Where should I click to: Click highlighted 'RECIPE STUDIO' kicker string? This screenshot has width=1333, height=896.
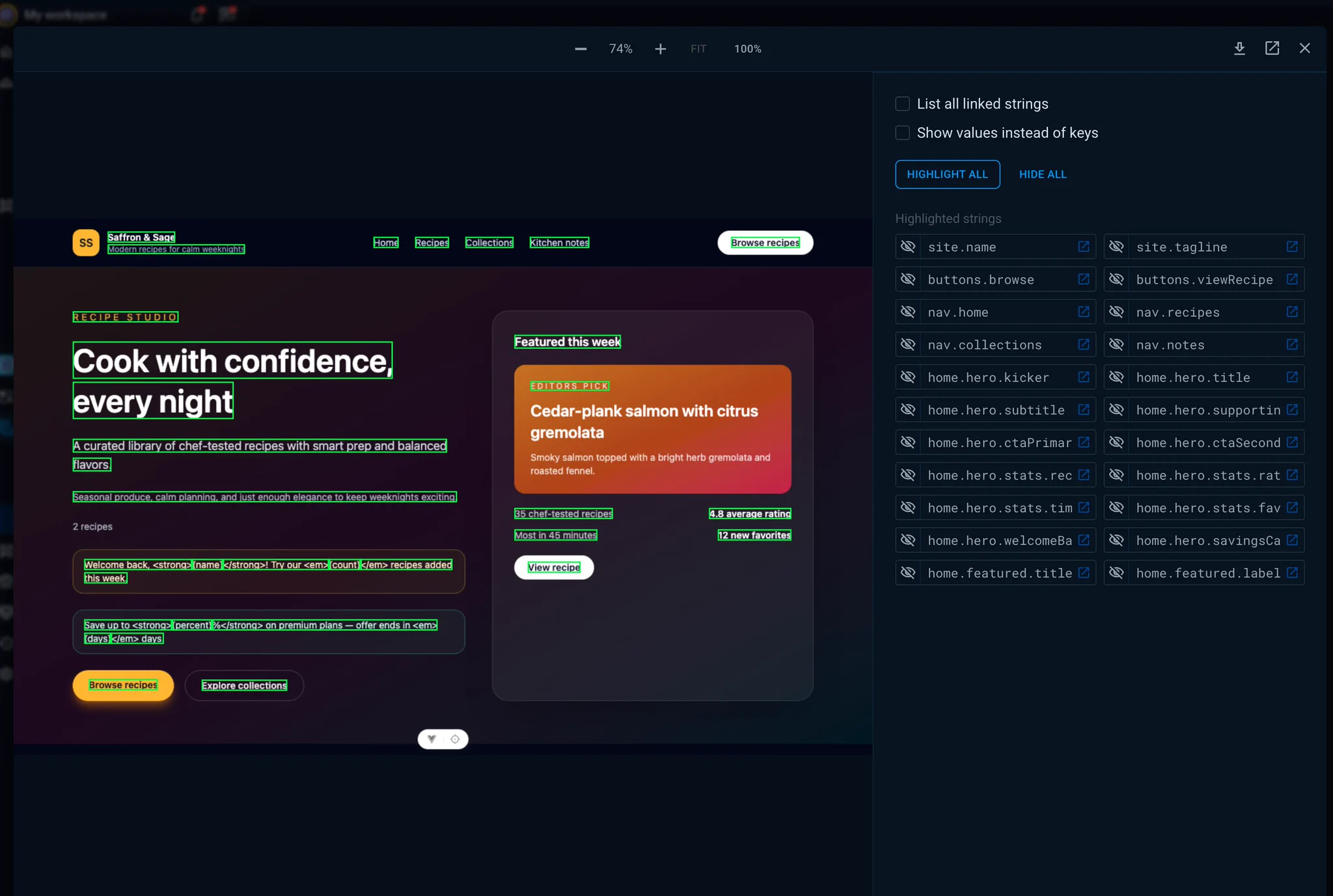[125, 317]
